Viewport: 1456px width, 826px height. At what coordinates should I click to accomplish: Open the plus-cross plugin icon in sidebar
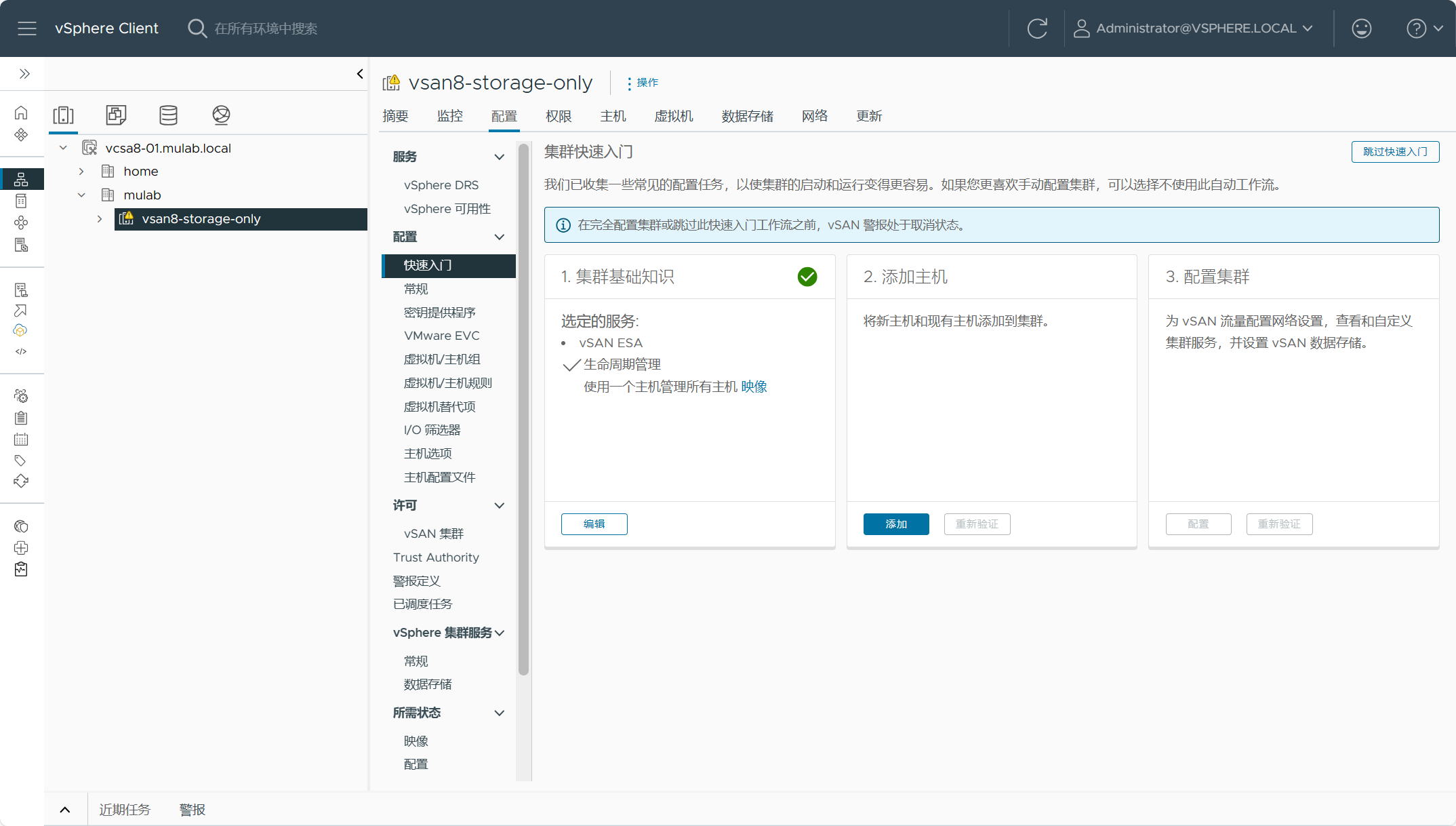21,548
